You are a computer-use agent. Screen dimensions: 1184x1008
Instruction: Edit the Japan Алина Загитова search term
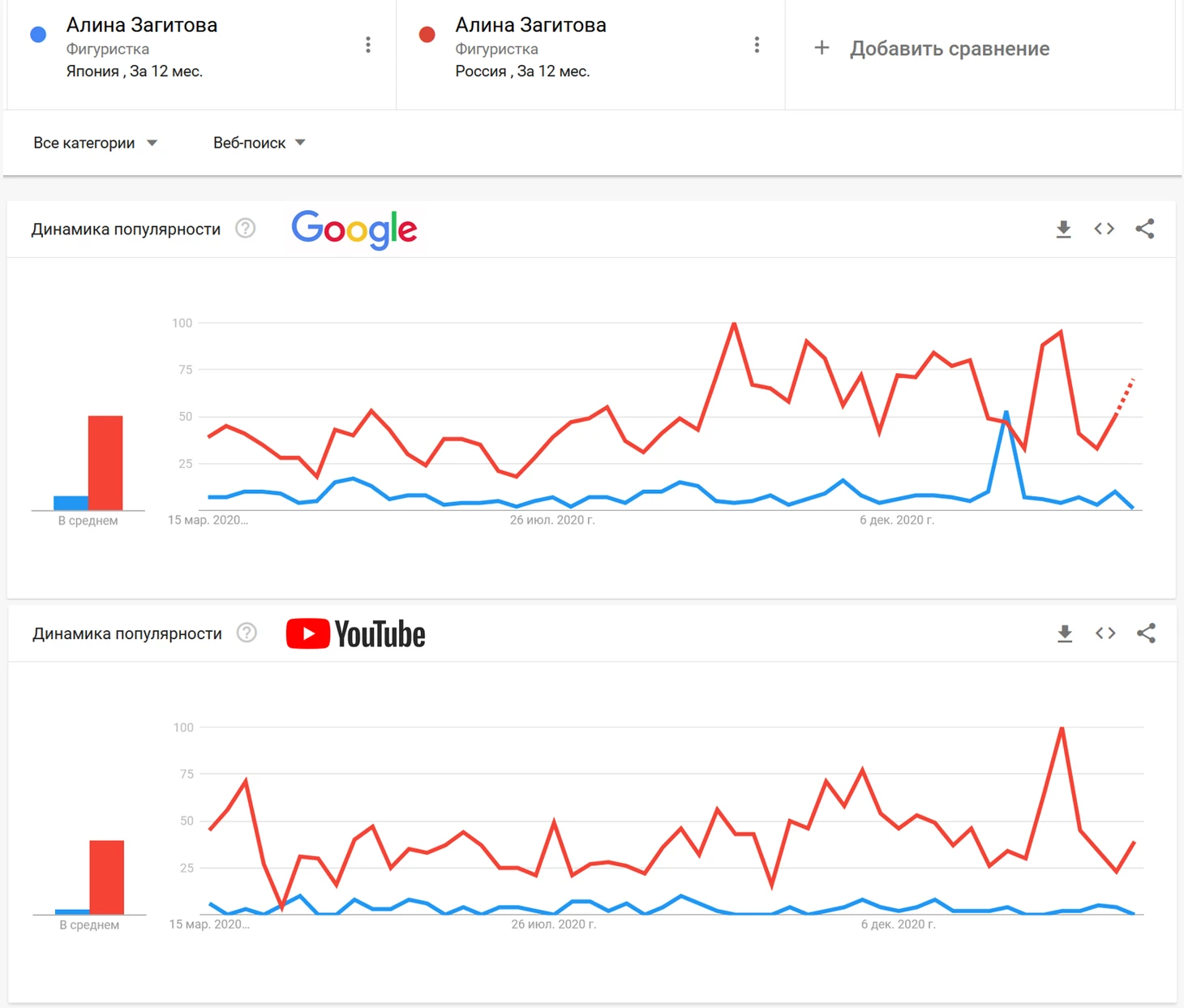tap(142, 25)
